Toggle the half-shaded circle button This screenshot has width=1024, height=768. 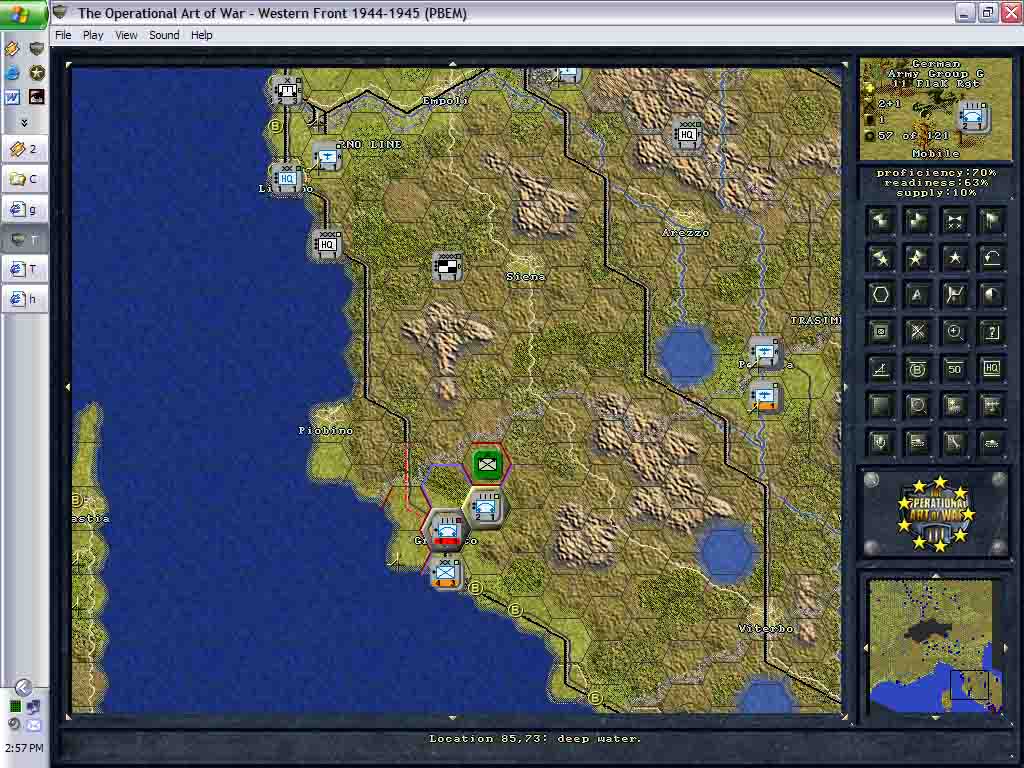[991, 295]
